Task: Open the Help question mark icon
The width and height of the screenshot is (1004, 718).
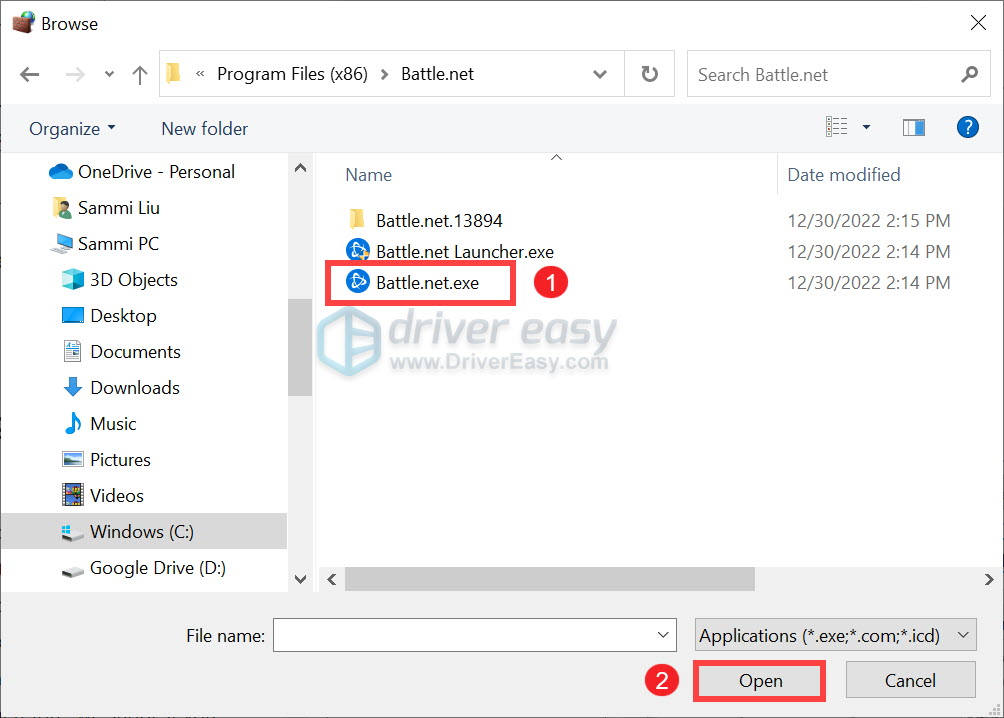Action: pos(968,127)
